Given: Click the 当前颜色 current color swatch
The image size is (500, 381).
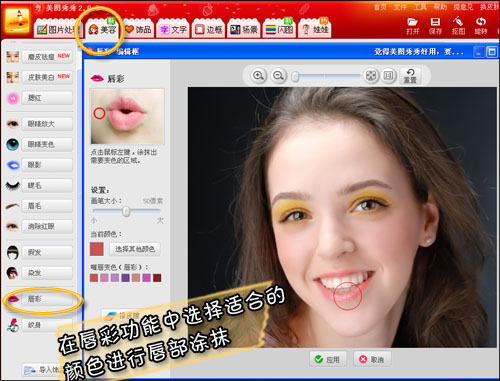Looking at the screenshot, I should pos(97,249).
